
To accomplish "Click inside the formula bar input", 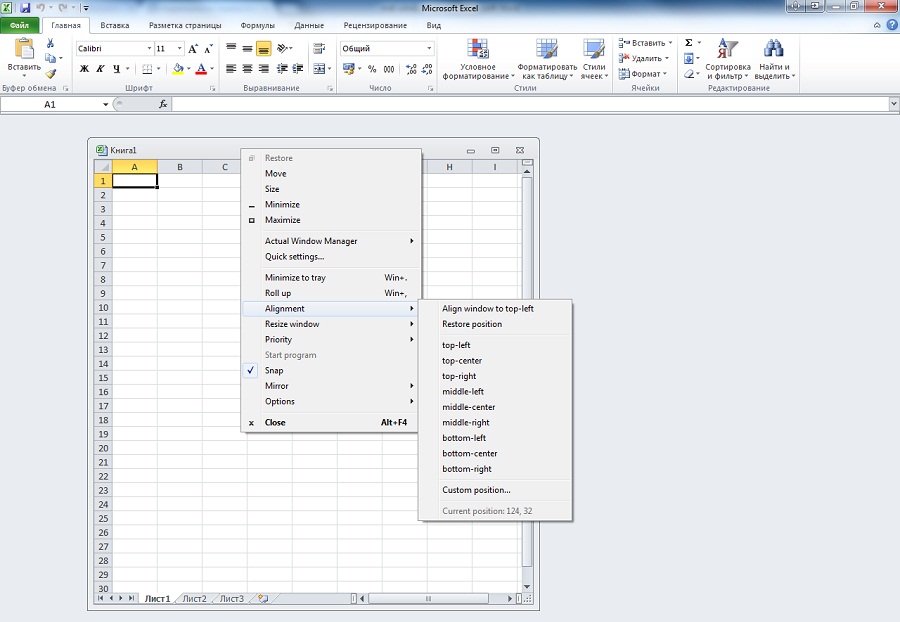I will 530,104.
